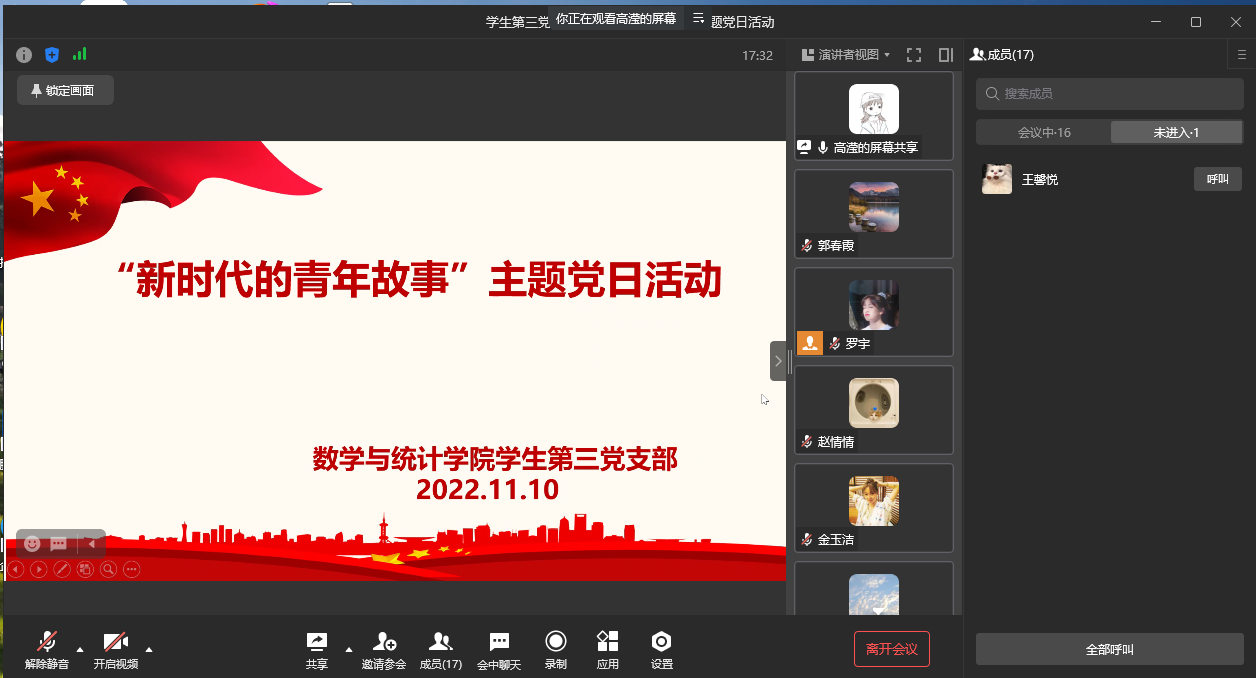This screenshot has height=678, width=1256.
Task: Open the 应用 apps panel
Action: pos(607,642)
